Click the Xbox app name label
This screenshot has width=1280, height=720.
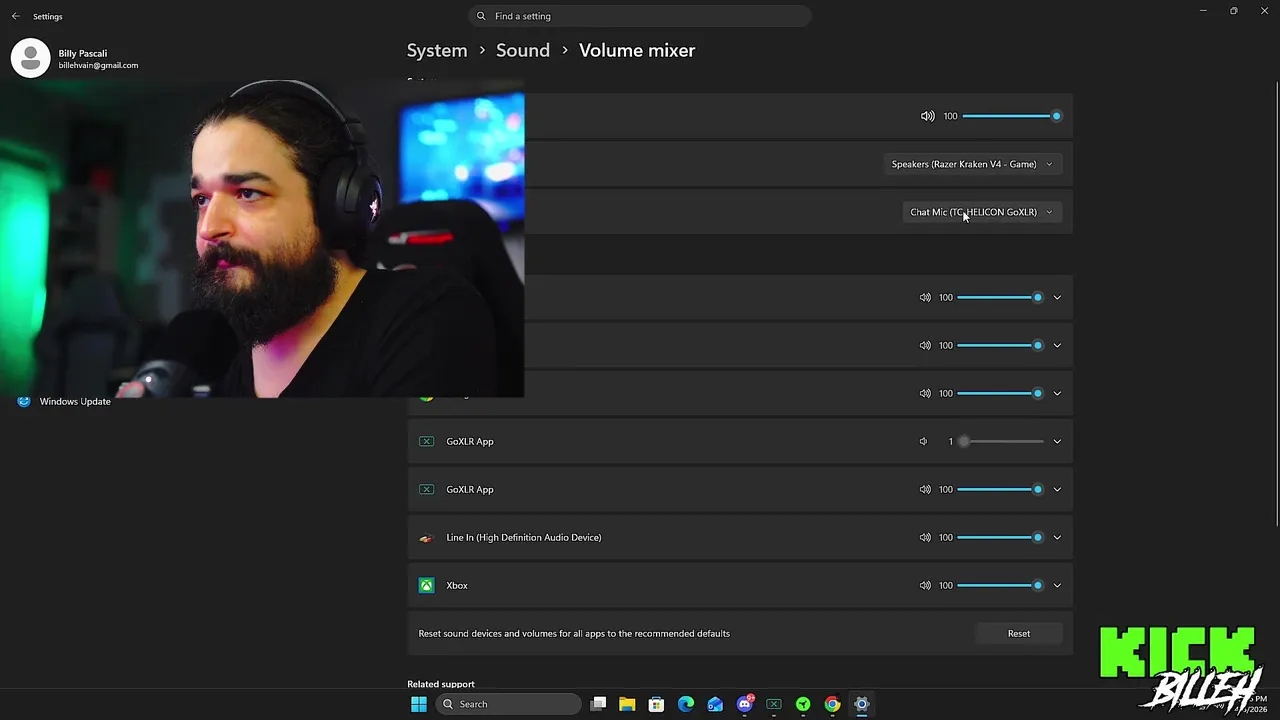pyautogui.click(x=457, y=585)
